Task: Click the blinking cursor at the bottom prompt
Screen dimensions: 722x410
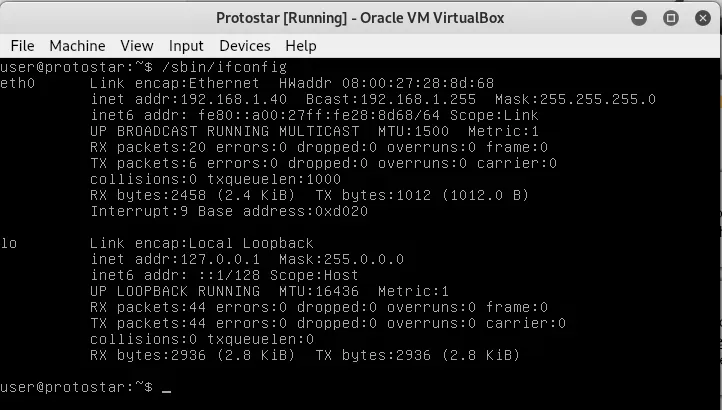Action: pyautogui.click(x=166, y=388)
